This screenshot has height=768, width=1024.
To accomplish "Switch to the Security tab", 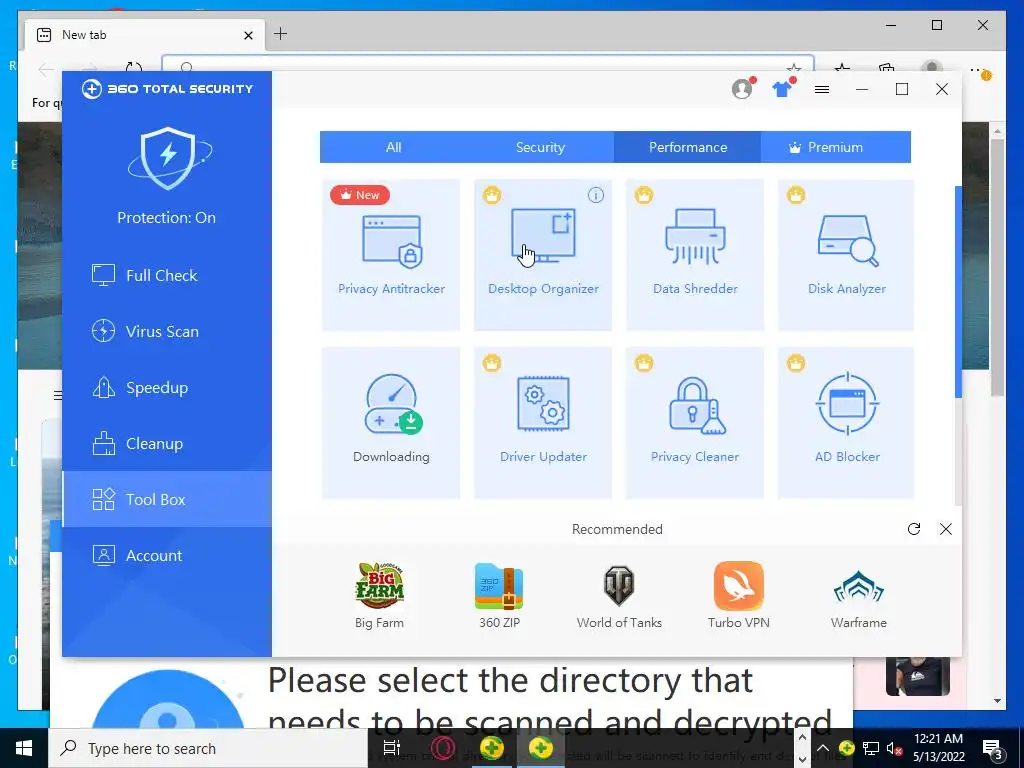I will (540, 147).
